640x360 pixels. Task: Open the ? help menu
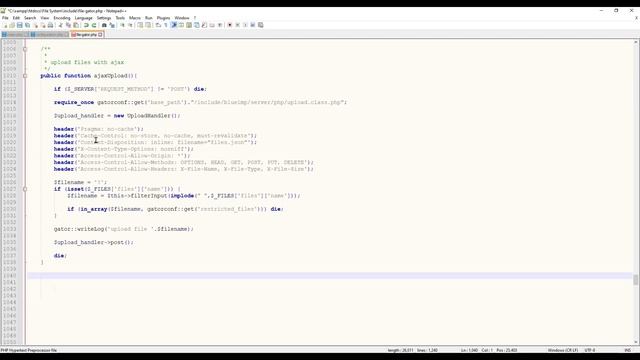pos(195,18)
